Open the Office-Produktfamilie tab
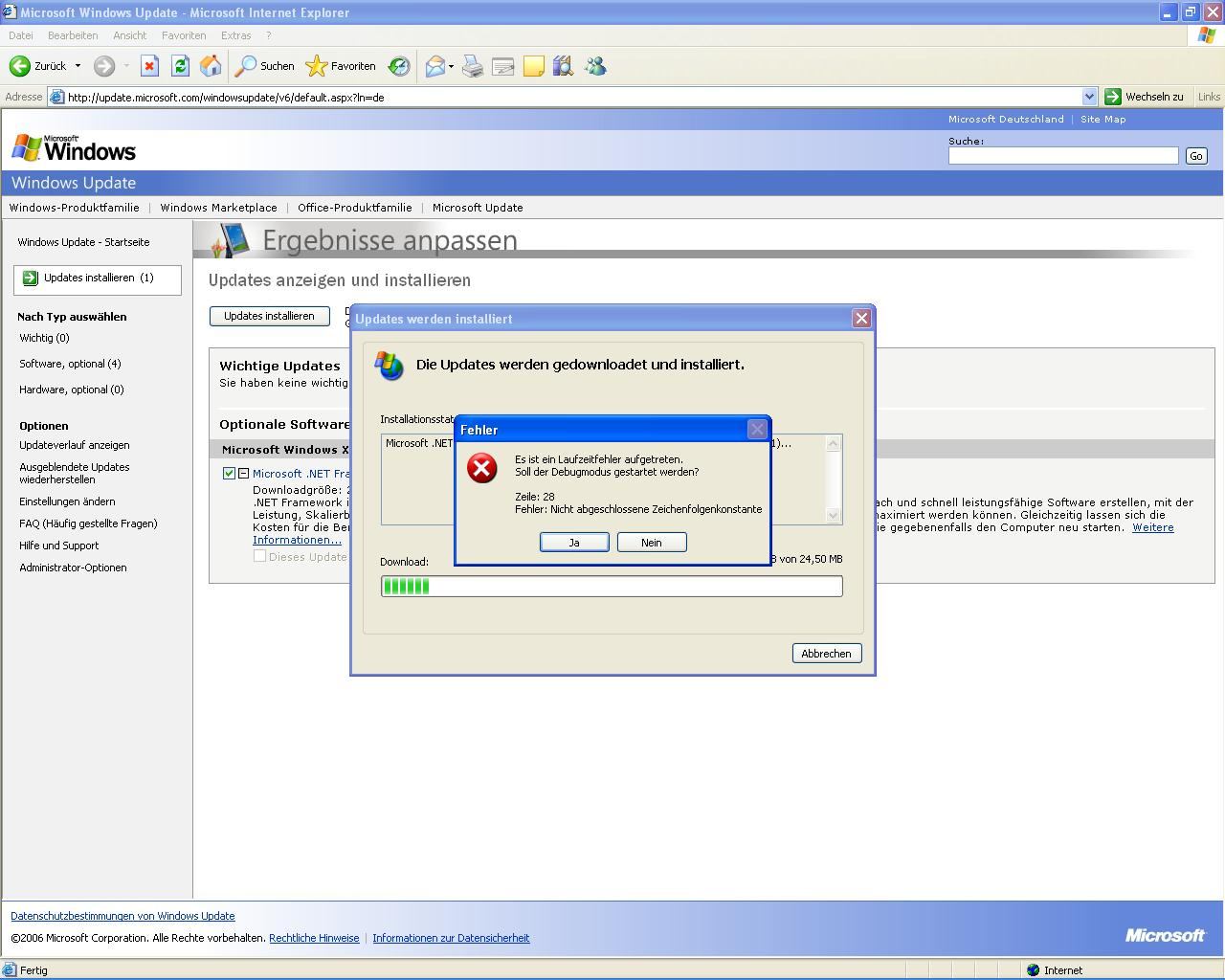 (355, 208)
